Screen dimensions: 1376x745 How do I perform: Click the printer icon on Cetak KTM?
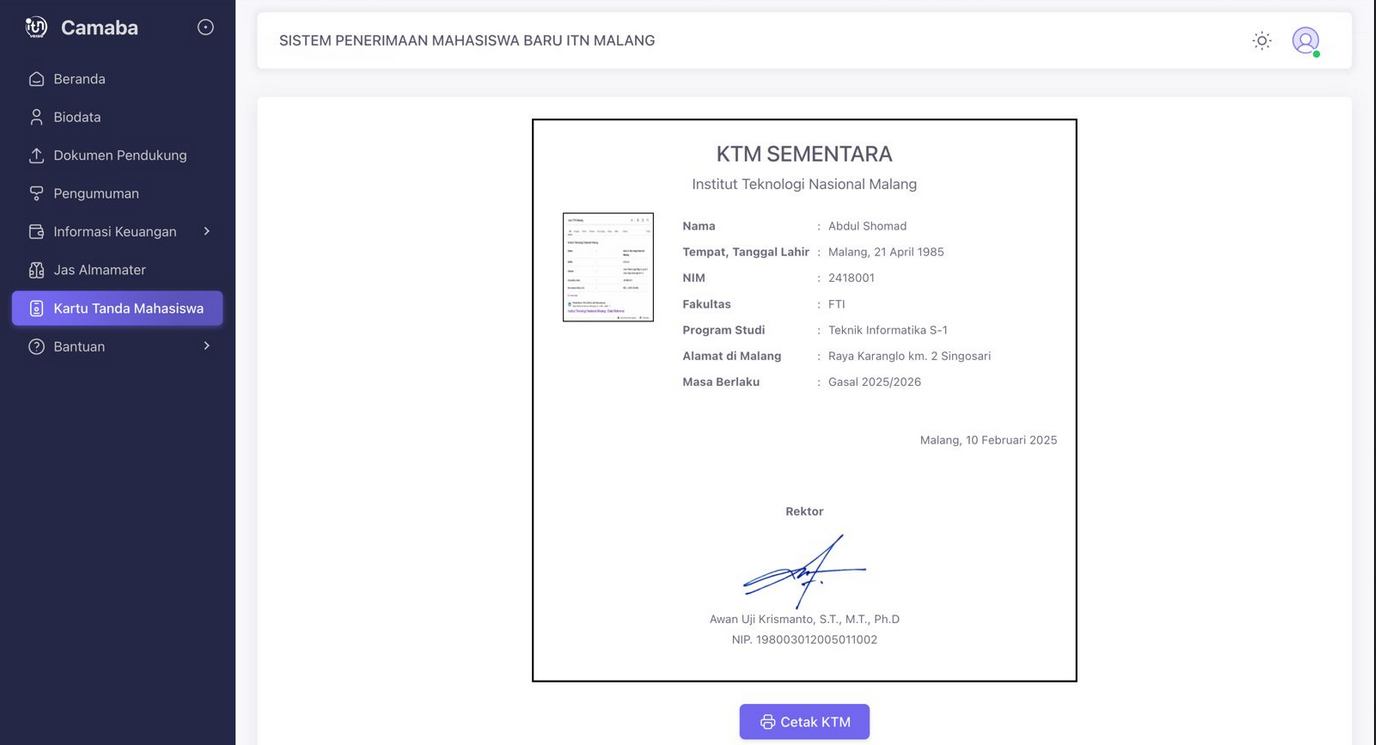[x=767, y=722]
